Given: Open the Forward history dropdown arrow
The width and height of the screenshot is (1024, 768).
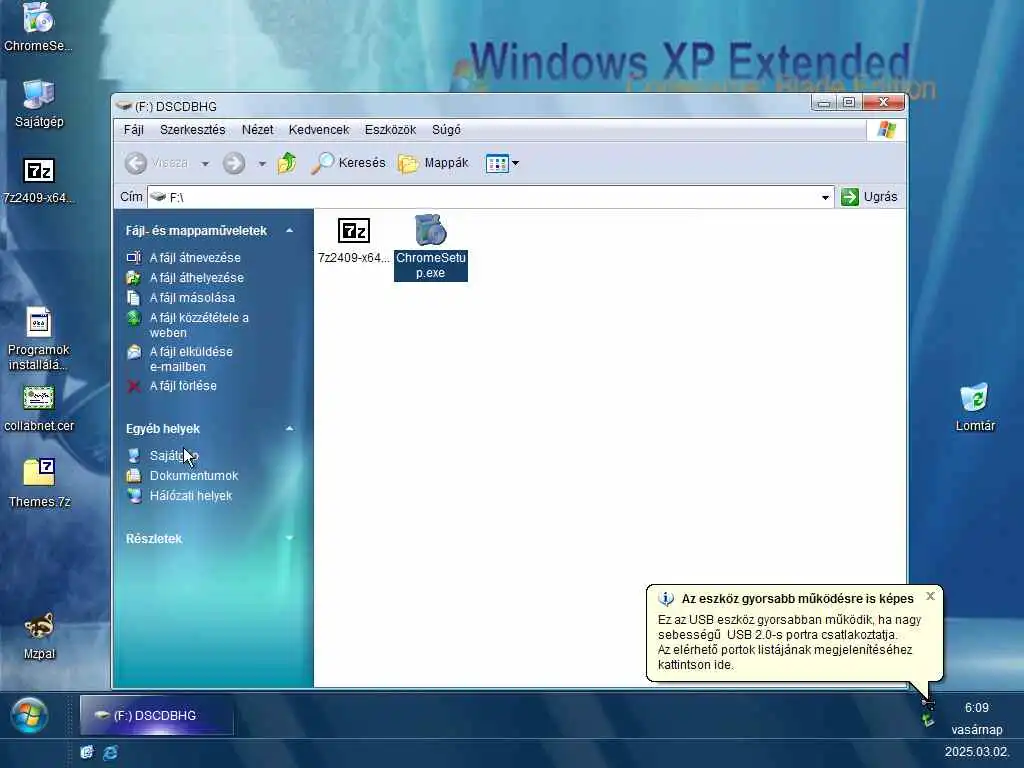Looking at the screenshot, I should coord(262,163).
